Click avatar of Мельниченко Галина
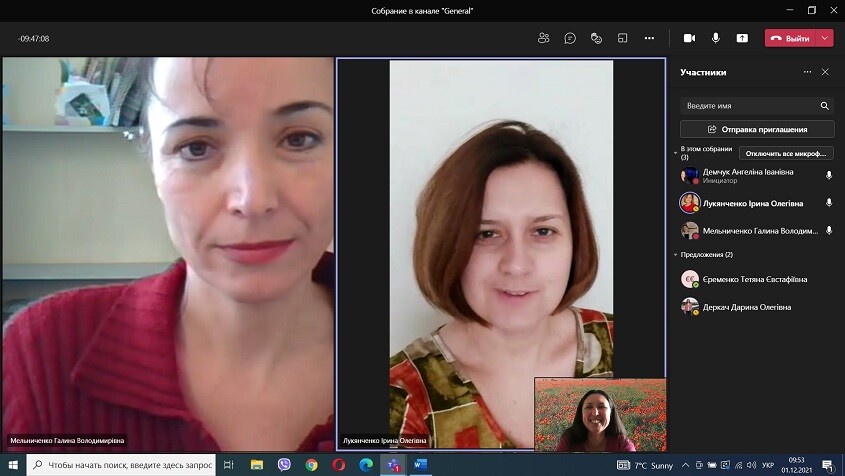Screen dimensions: 845x476 690,231
